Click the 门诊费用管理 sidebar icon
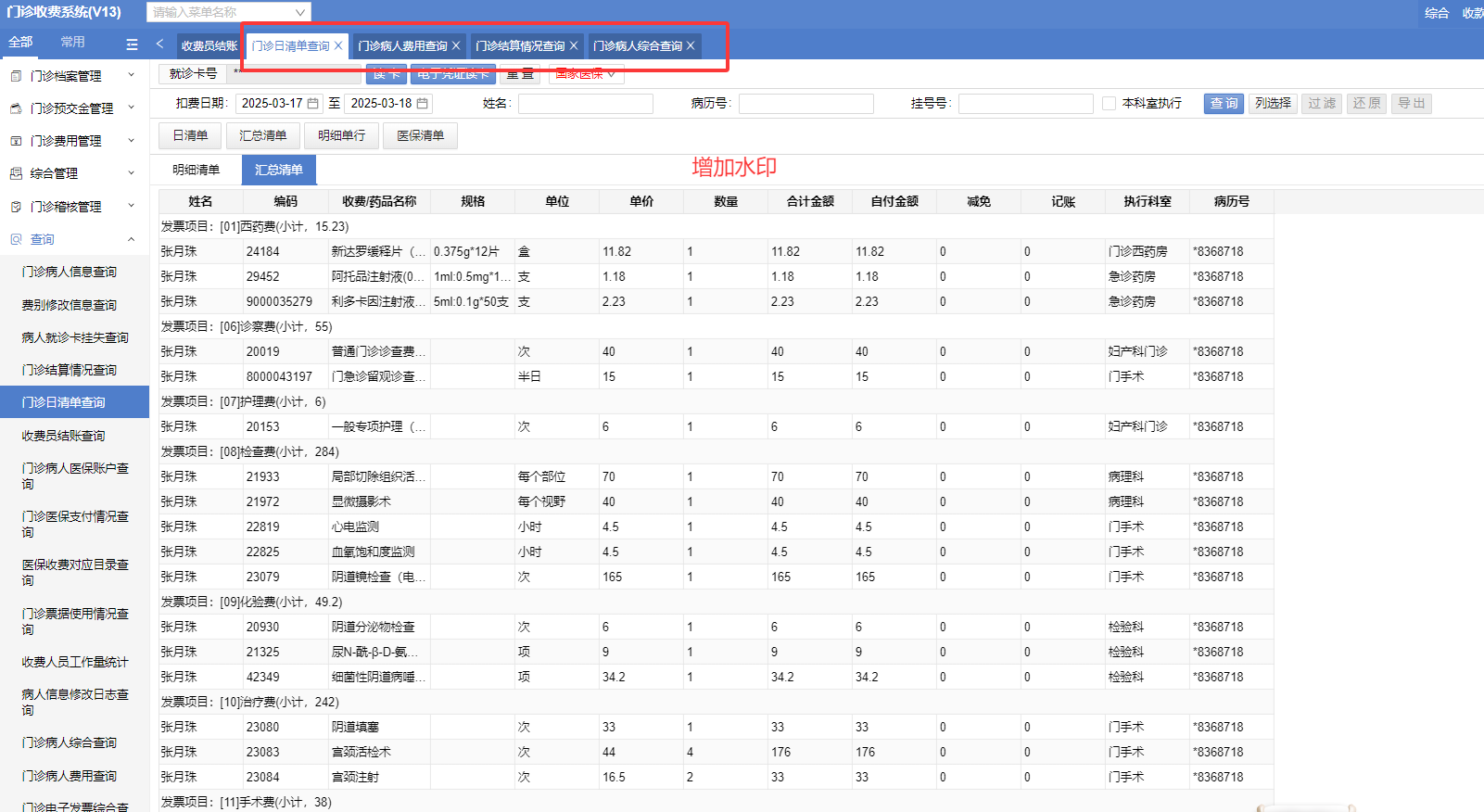This screenshot has width=1484, height=812. [x=16, y=141]
